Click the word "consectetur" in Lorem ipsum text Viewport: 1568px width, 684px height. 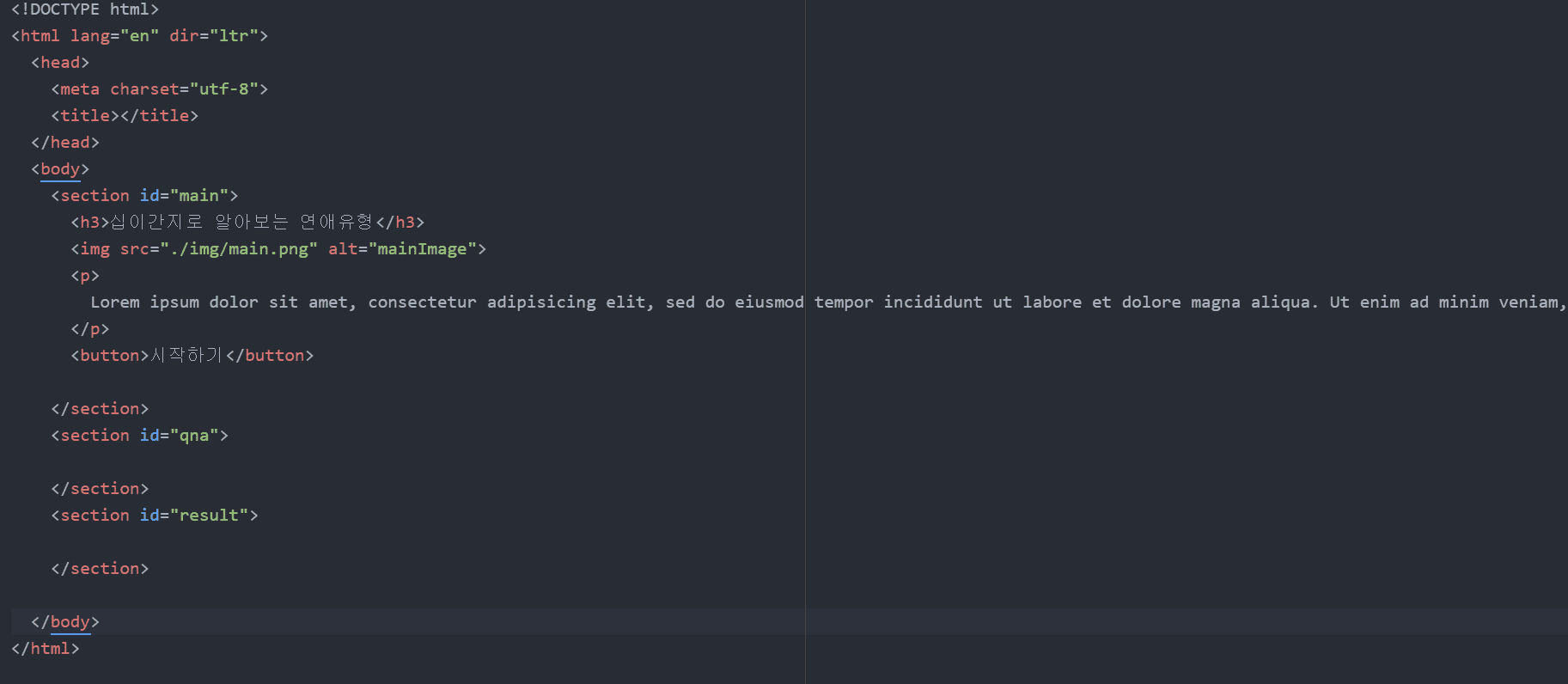422,302
